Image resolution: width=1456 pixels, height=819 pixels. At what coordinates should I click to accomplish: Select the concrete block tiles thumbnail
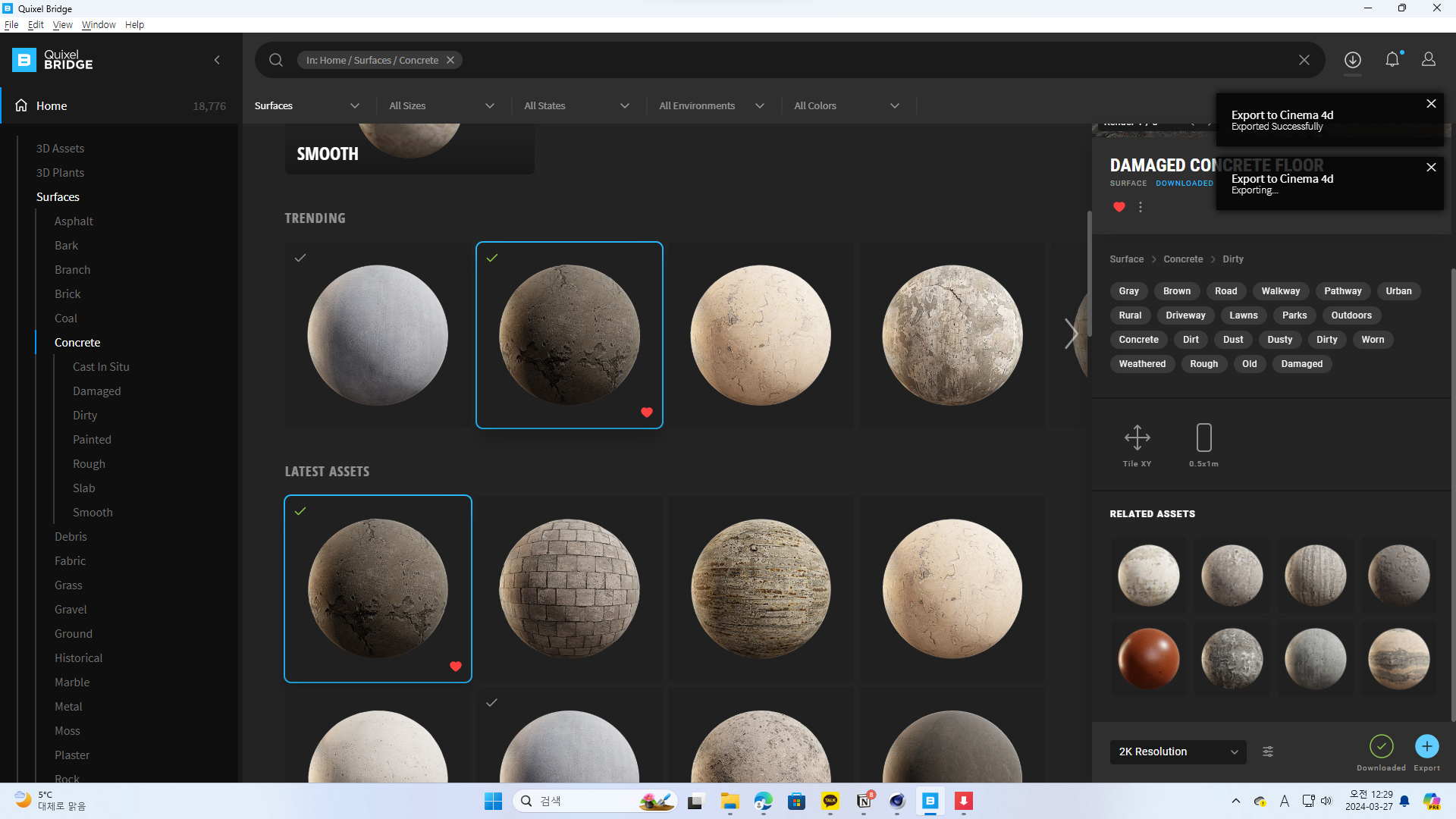(570, 588)
